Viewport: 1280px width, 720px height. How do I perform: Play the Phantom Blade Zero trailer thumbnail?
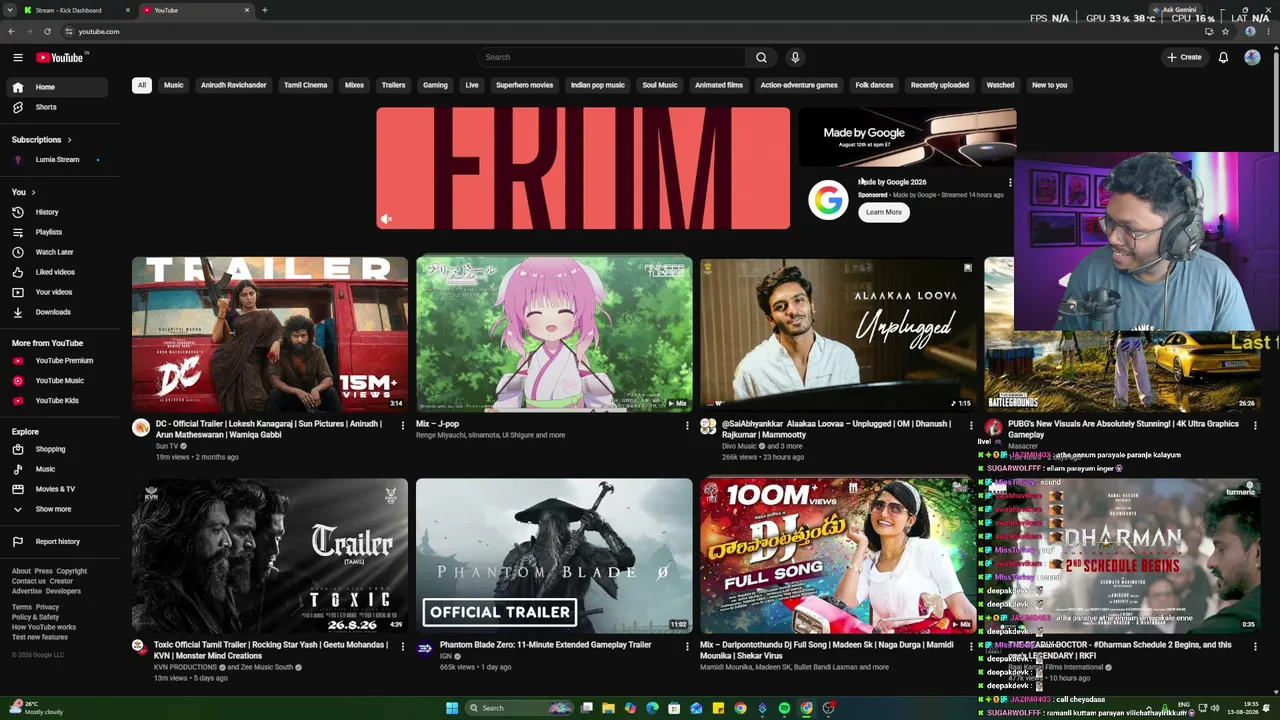pyautogui.click(x=554, y=556)
